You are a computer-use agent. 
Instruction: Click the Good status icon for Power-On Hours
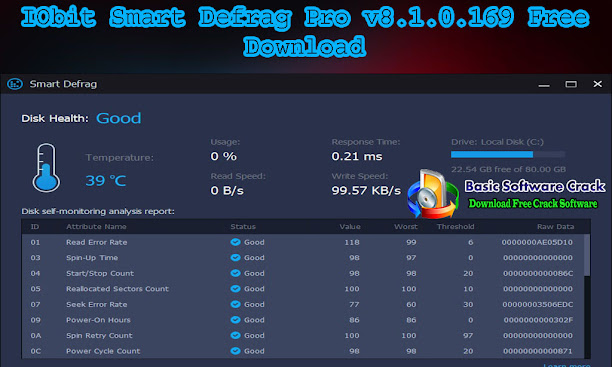pyautogui.click(x=235, y=320)
